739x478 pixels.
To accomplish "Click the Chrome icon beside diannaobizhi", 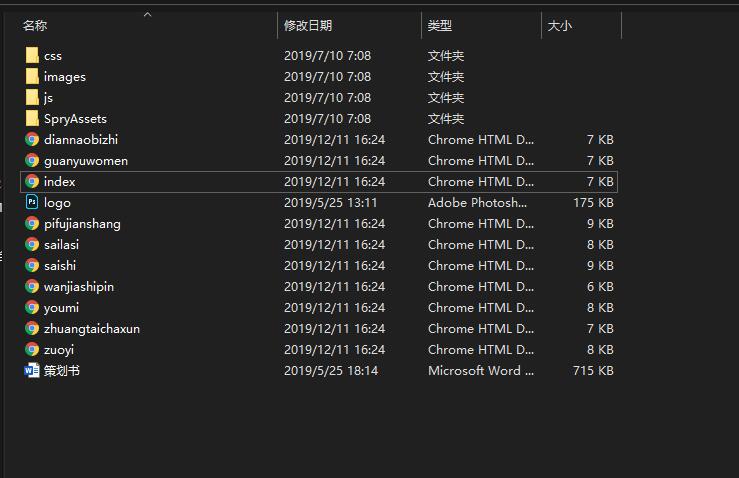I will (x=32, y=140).
